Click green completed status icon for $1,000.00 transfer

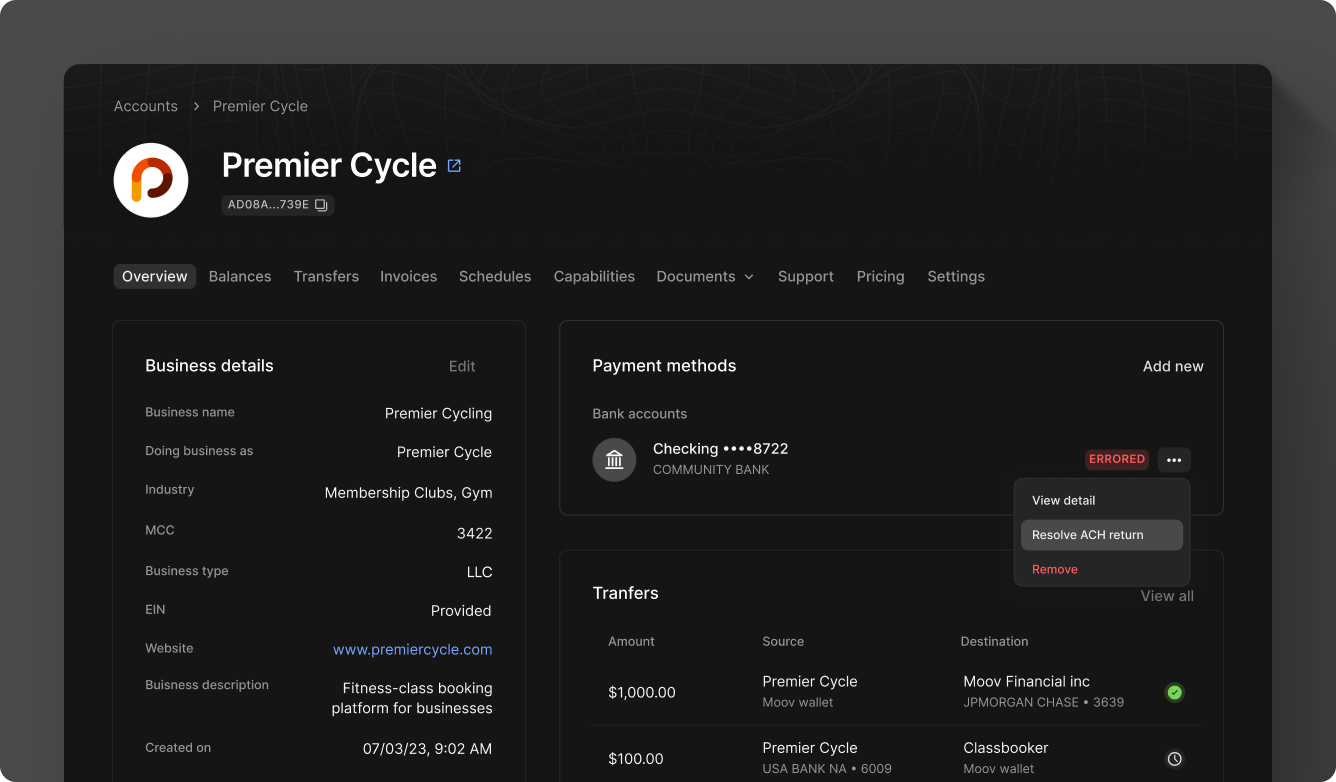1175,692
